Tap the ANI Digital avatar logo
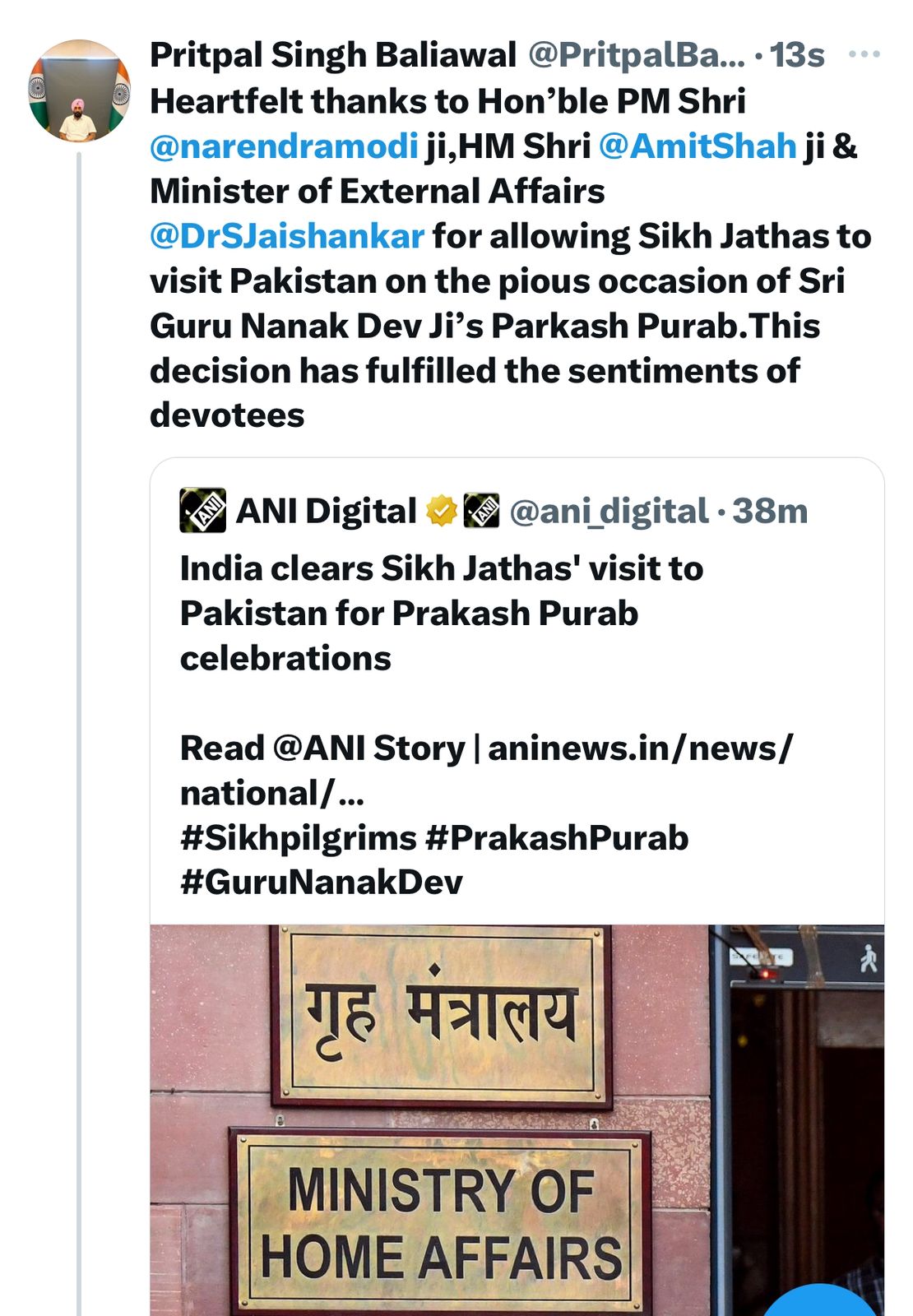Image resolution: width=913 pixels, height=1316 pixels. coord(202,511)
